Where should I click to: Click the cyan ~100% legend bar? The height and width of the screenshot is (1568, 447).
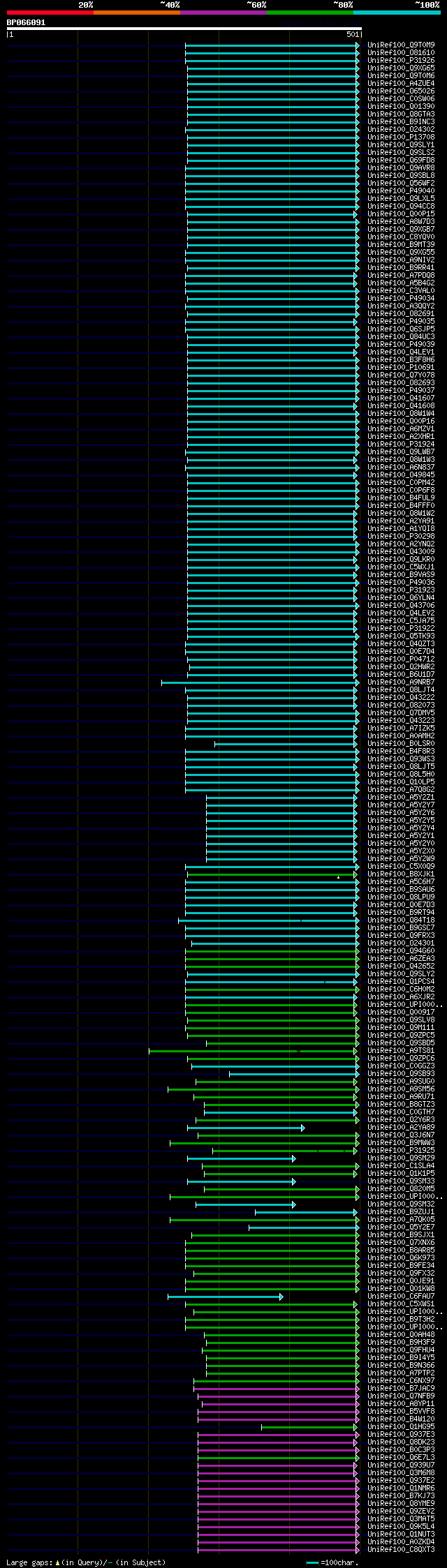tap(397, 13)
